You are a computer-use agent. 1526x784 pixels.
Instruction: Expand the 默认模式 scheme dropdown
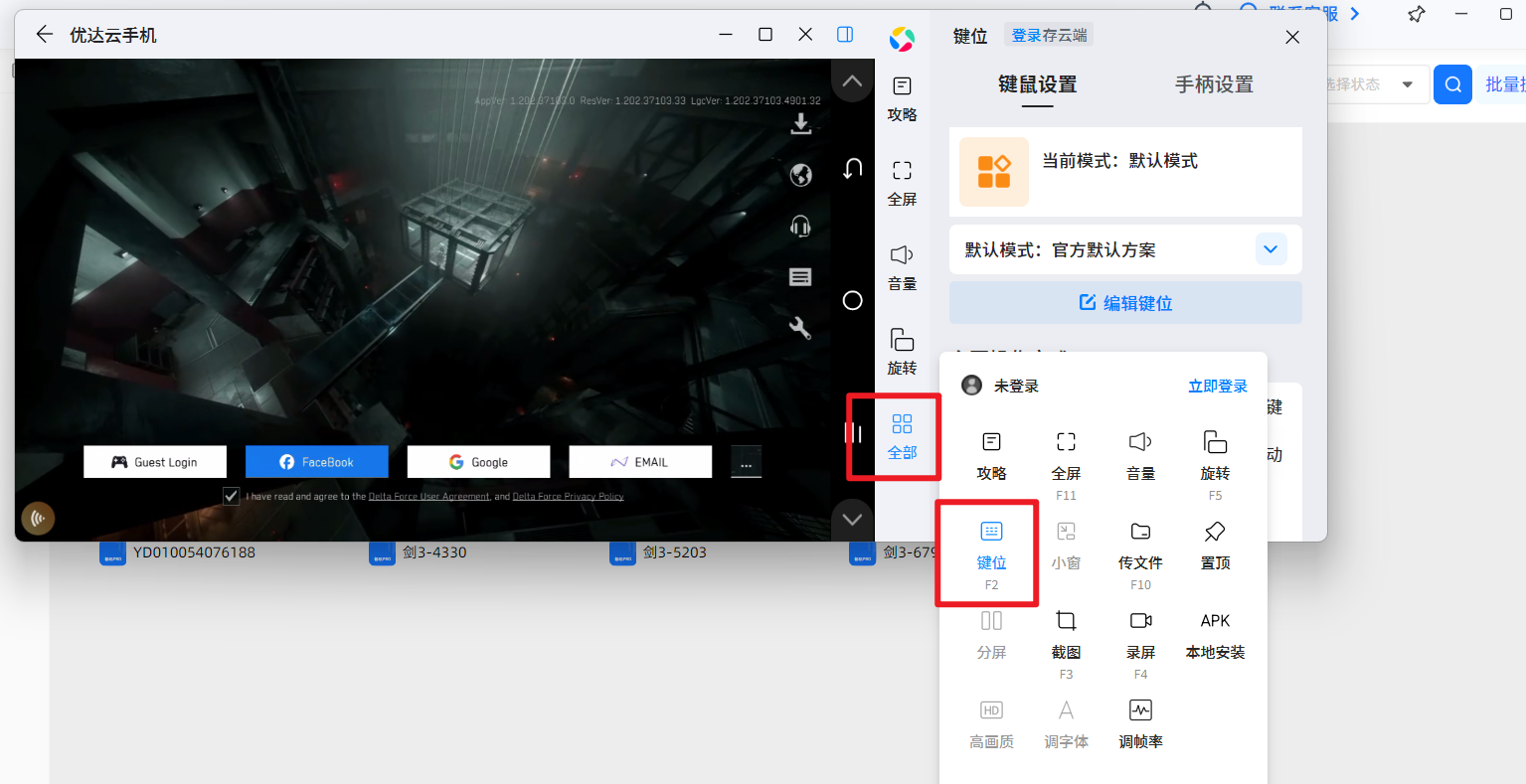tap(1271, 249)
